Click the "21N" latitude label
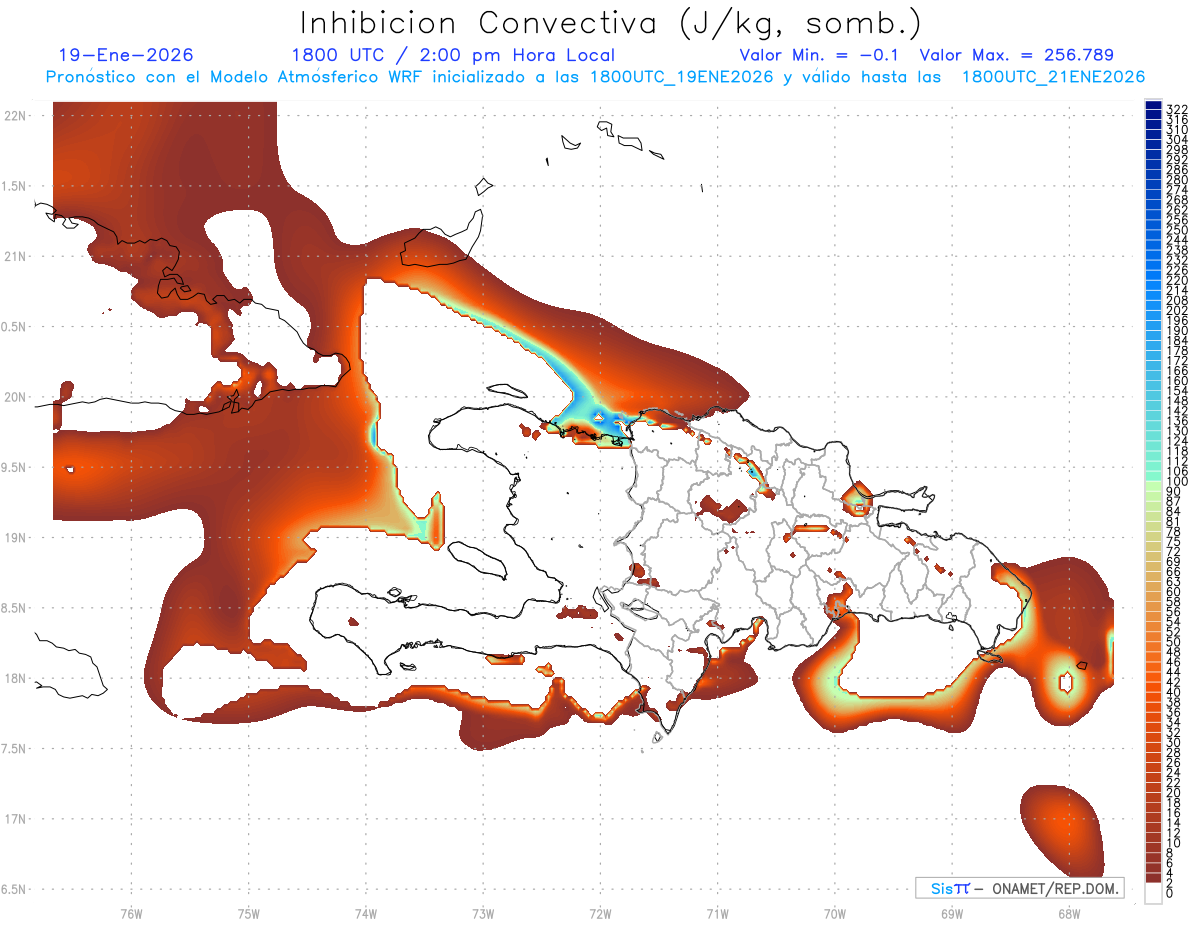 pos(15,257)
